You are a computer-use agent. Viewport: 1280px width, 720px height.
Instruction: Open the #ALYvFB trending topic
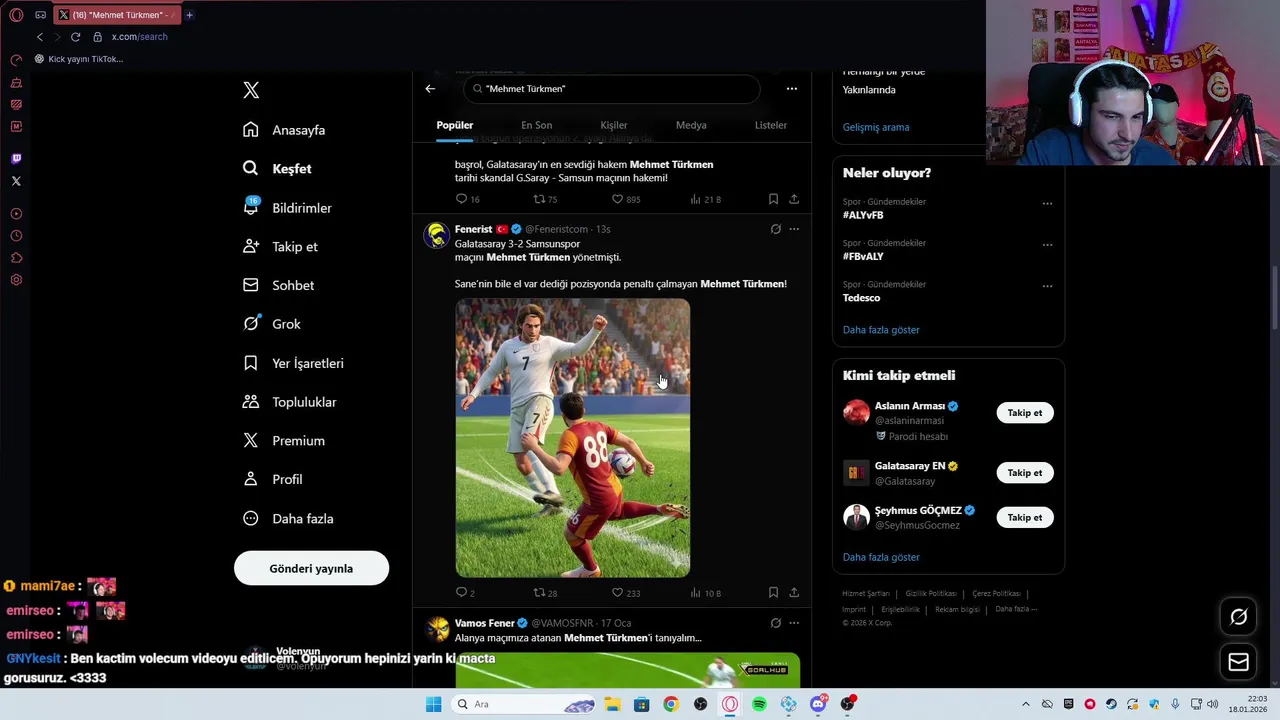[863, 215]
